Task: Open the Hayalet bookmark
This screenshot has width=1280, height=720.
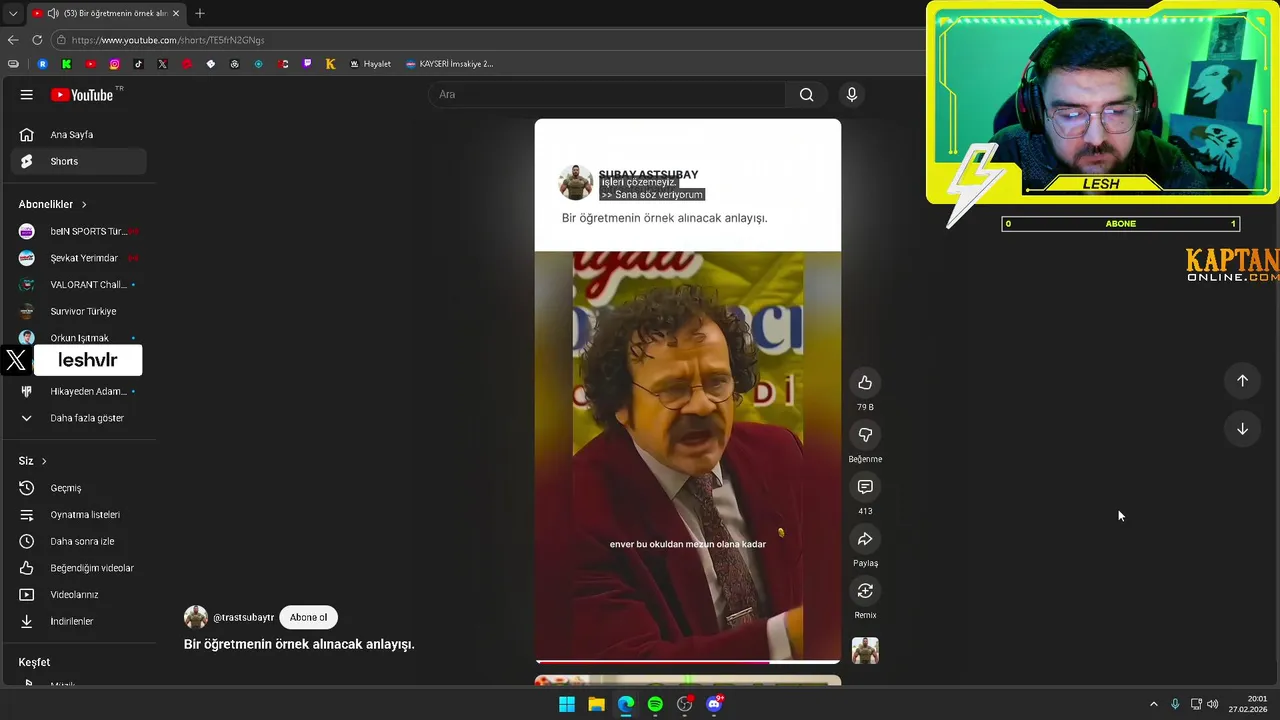Action: (370, 64)
